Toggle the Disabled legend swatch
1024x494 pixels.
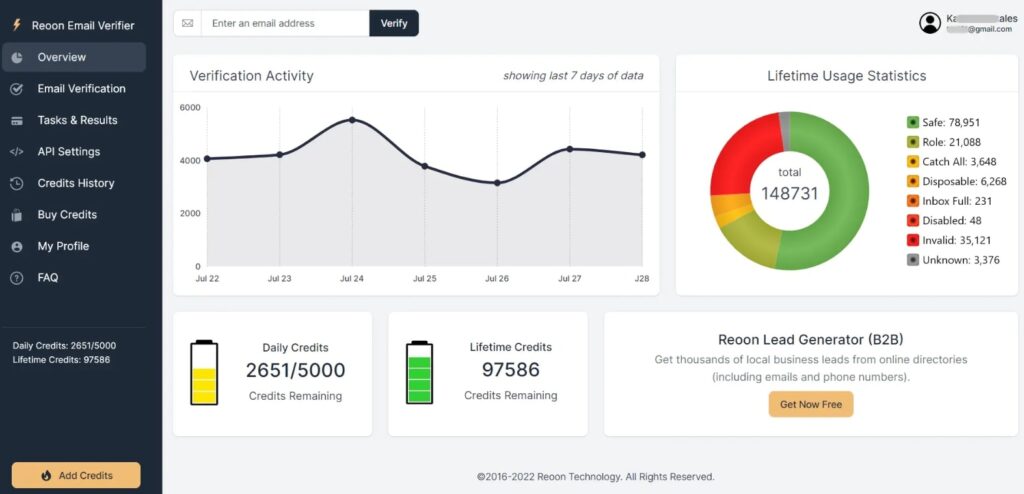(x=912, y=220)
